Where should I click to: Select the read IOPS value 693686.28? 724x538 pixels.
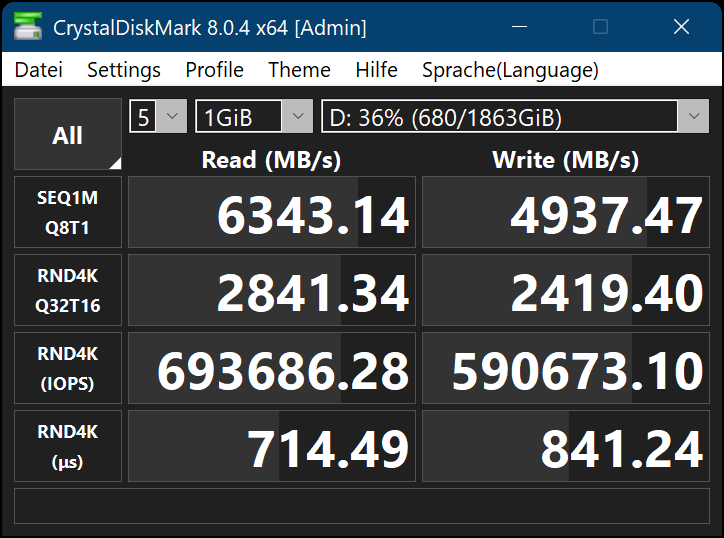click(272, 368)
